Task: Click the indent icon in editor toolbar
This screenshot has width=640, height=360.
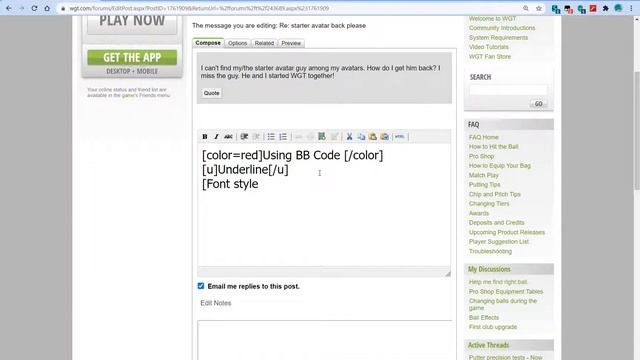Action: [244, 137]
